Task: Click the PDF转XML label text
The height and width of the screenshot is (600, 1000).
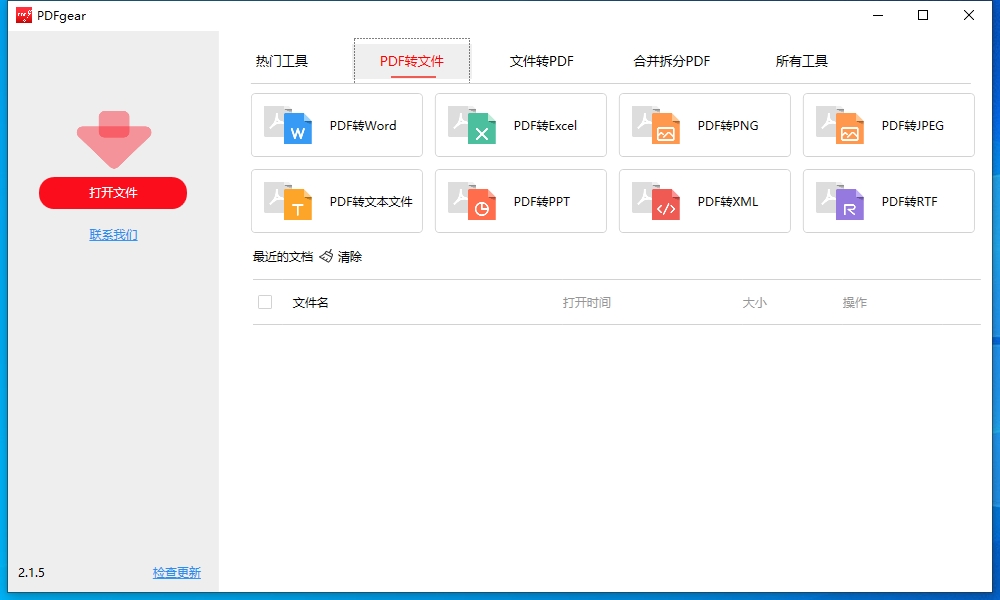Action: (x=728, y=201)
